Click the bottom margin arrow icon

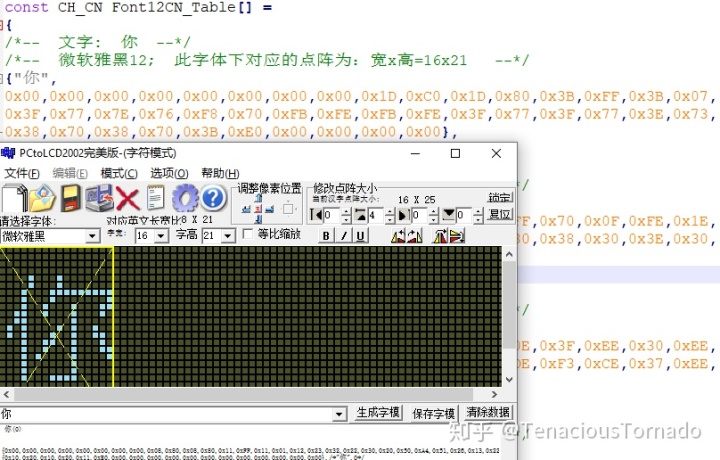pyautogui.click(x=449, y=215)
